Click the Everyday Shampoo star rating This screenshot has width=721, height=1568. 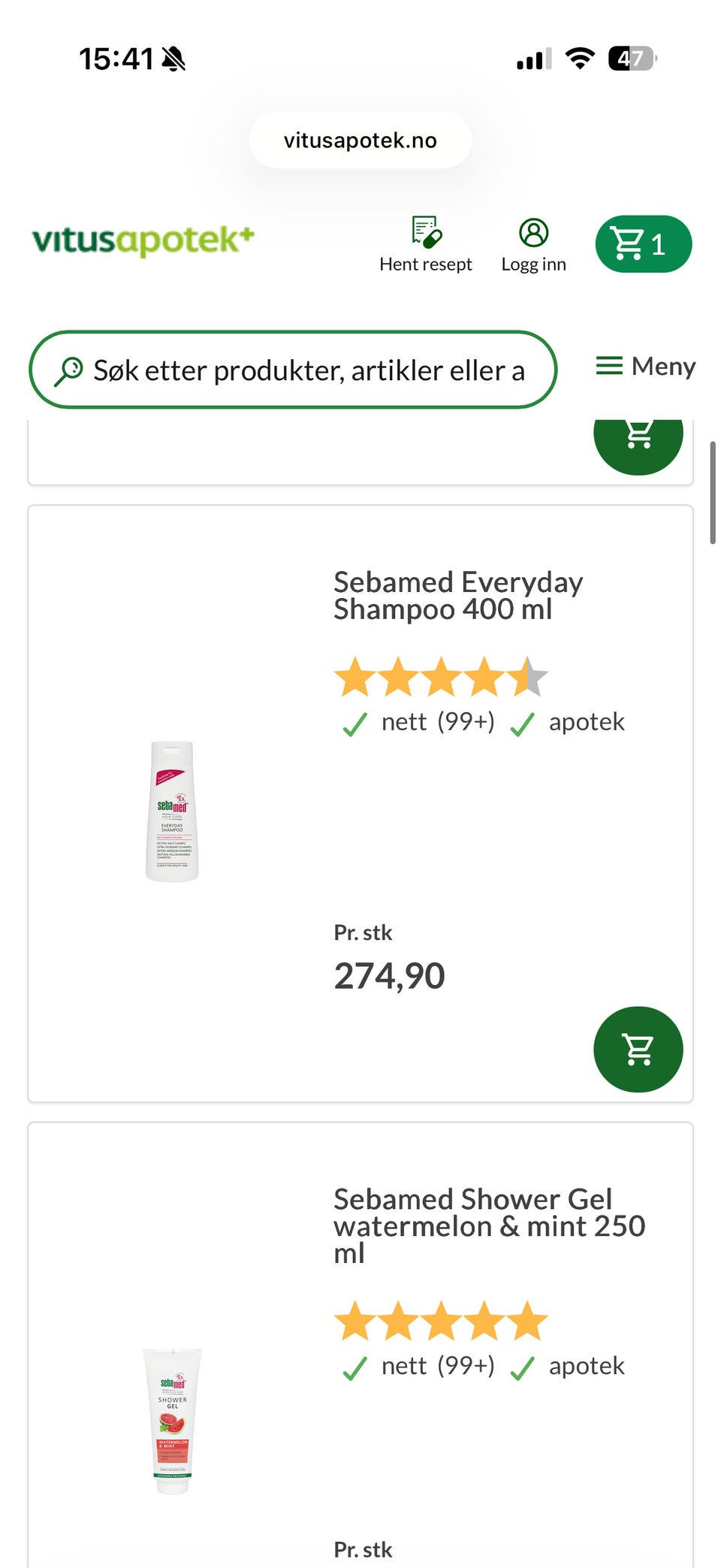click(x=441, y=677)
